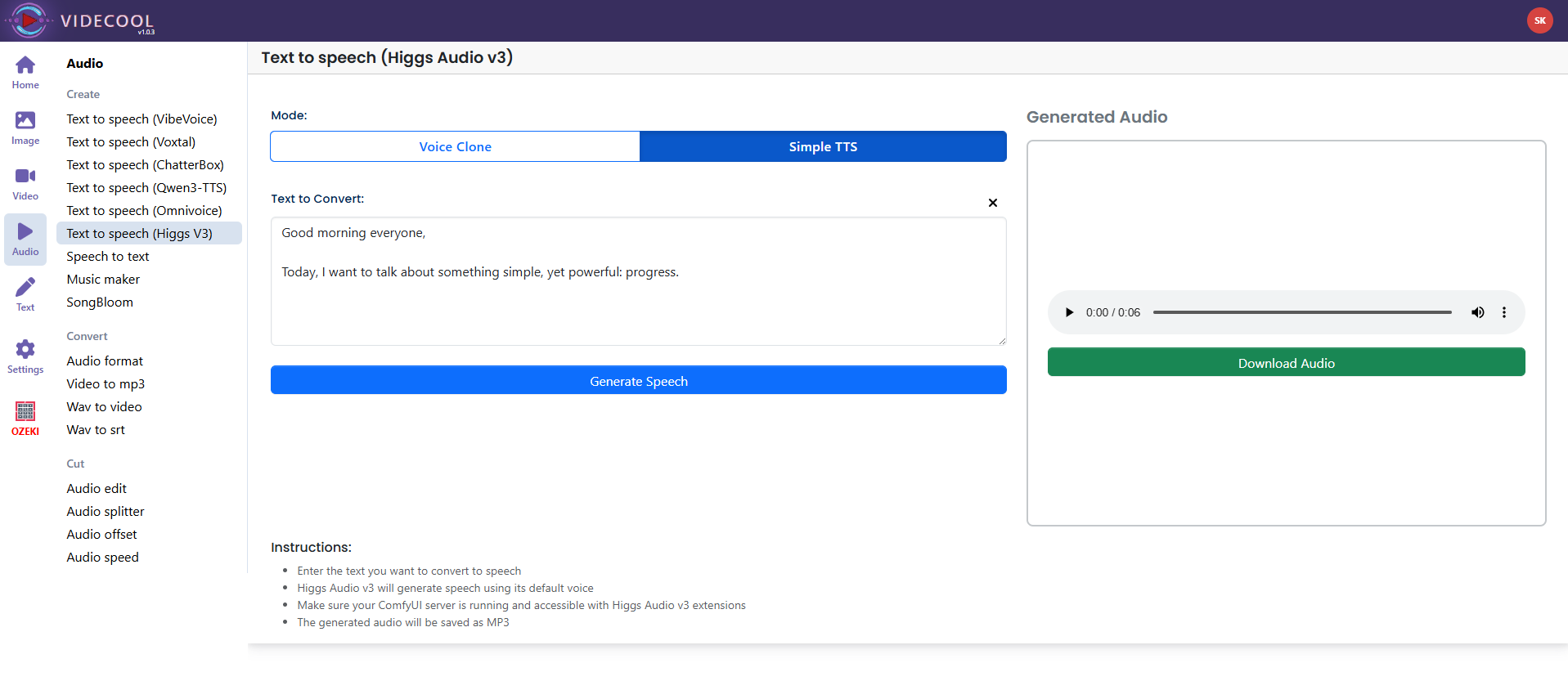Open Audio speed tool
1568x681 pixels.
[x=102, y=558]
